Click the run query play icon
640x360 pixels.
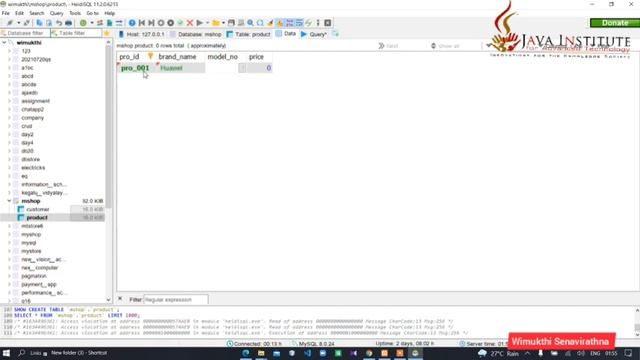200,23
